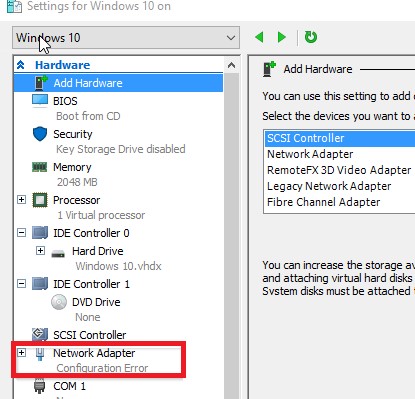This screenshot has width=415, height=399.
Task: Open the Windows 10 virtual machine dropdown
Action: click(x=126, y=38)
